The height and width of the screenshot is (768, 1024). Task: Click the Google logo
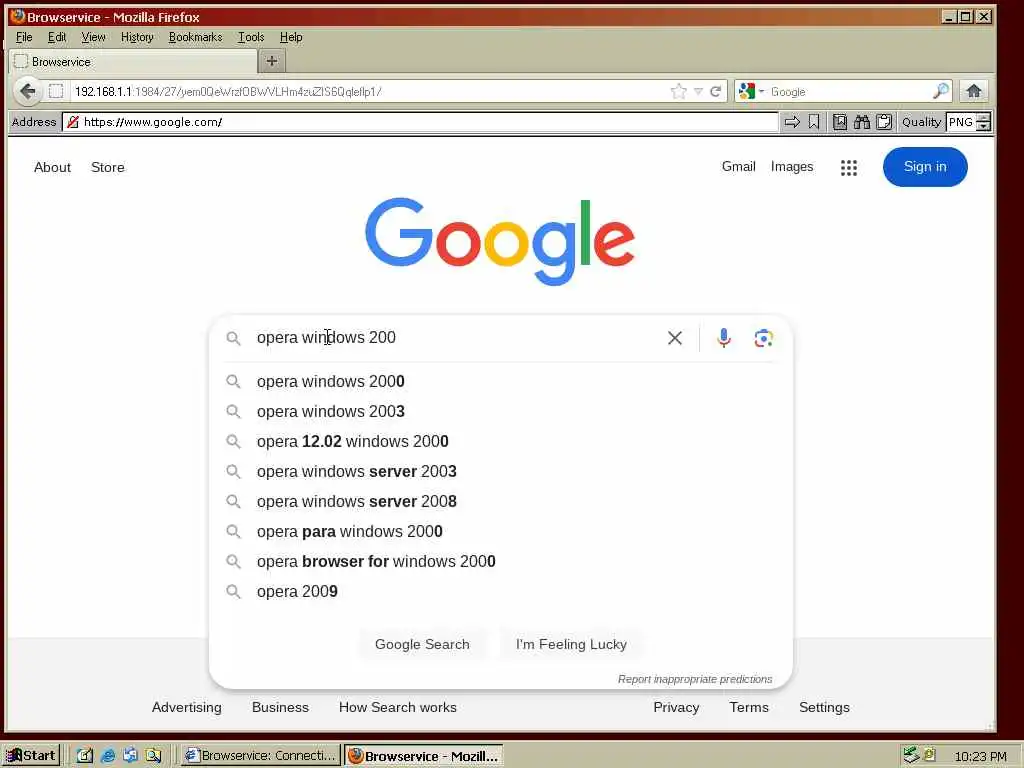[x=500, y=241]
